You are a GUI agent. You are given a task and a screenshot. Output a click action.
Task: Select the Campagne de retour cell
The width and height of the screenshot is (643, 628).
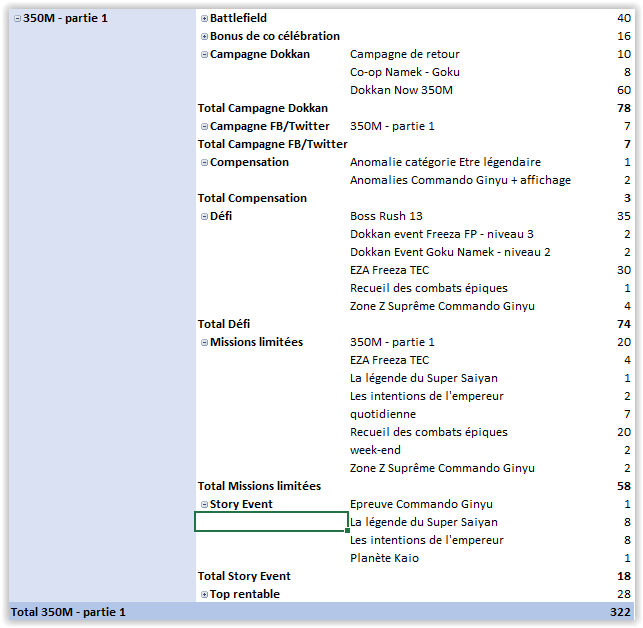point(404,54)
